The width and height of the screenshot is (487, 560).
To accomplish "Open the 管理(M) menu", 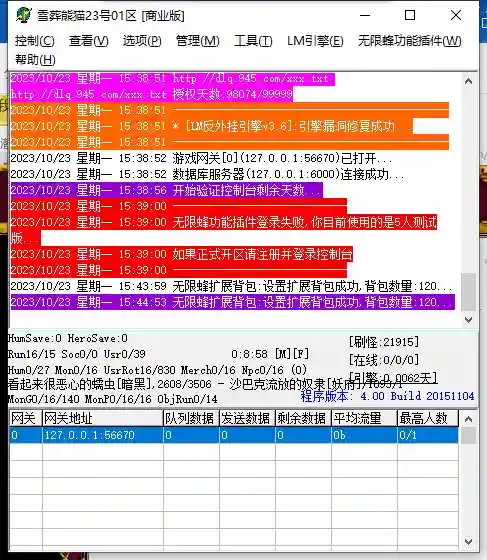I will pos(197,41).
